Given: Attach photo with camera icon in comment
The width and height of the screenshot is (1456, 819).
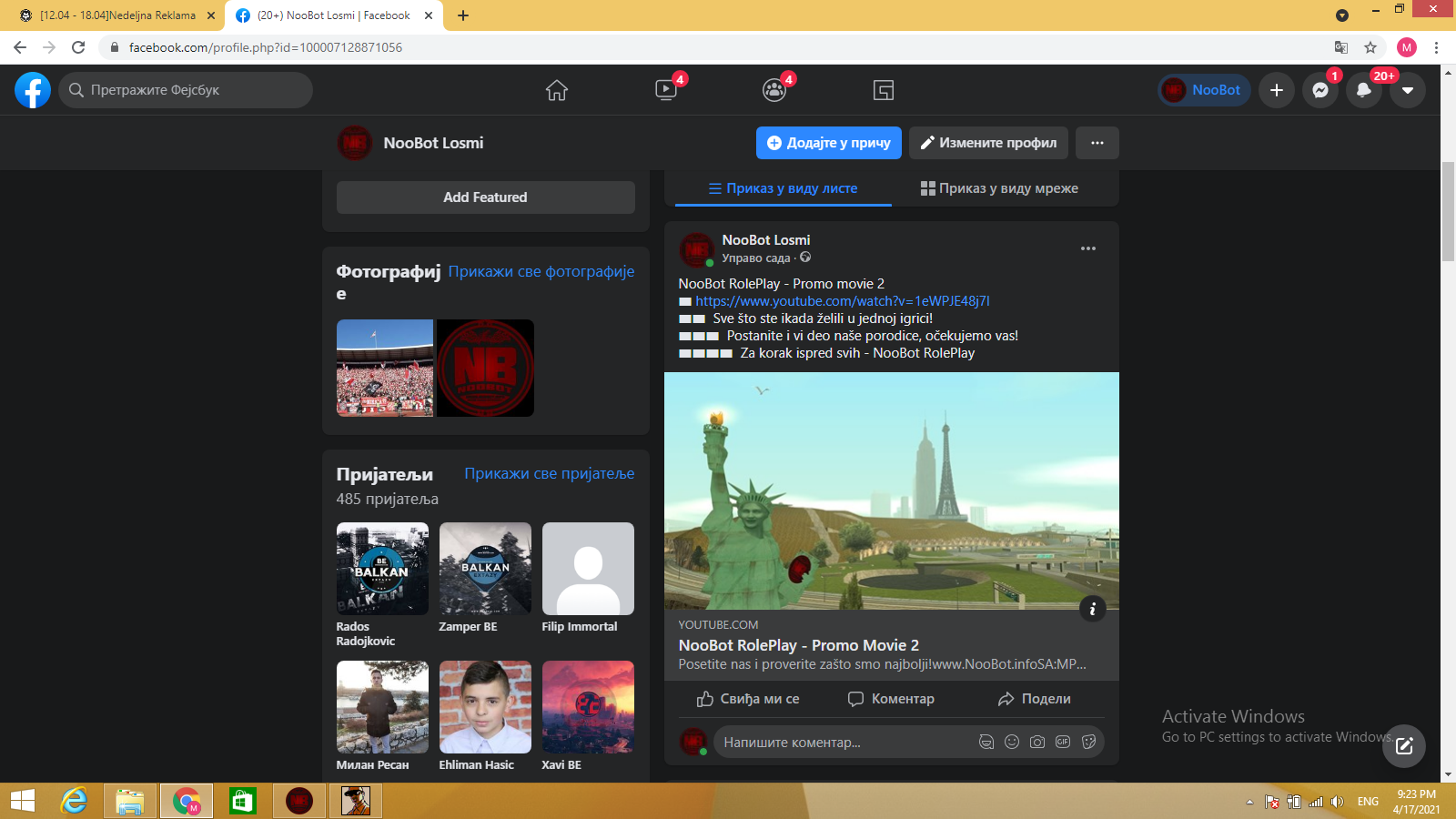Looking at the screenshot, I should click(1037, 742).
